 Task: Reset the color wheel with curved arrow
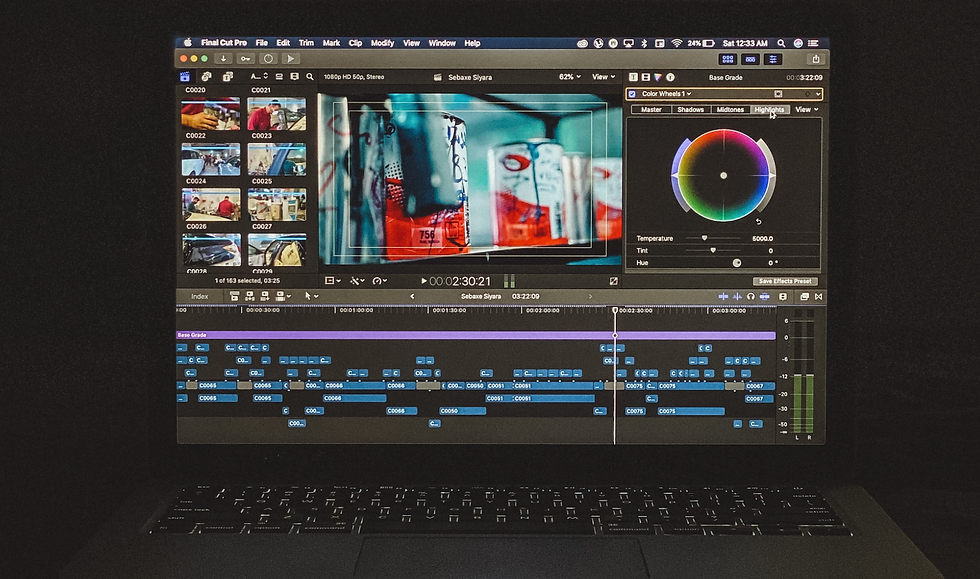pos(759,221)
